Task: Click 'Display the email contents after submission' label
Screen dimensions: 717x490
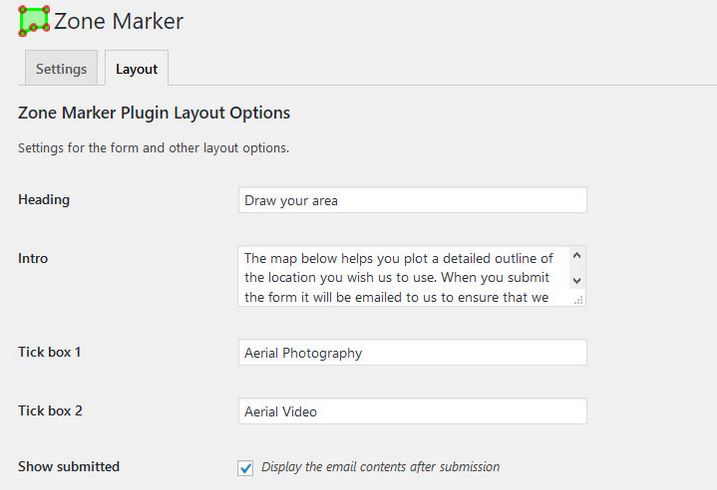Action: pyautogui.click(x=380, y=467)
